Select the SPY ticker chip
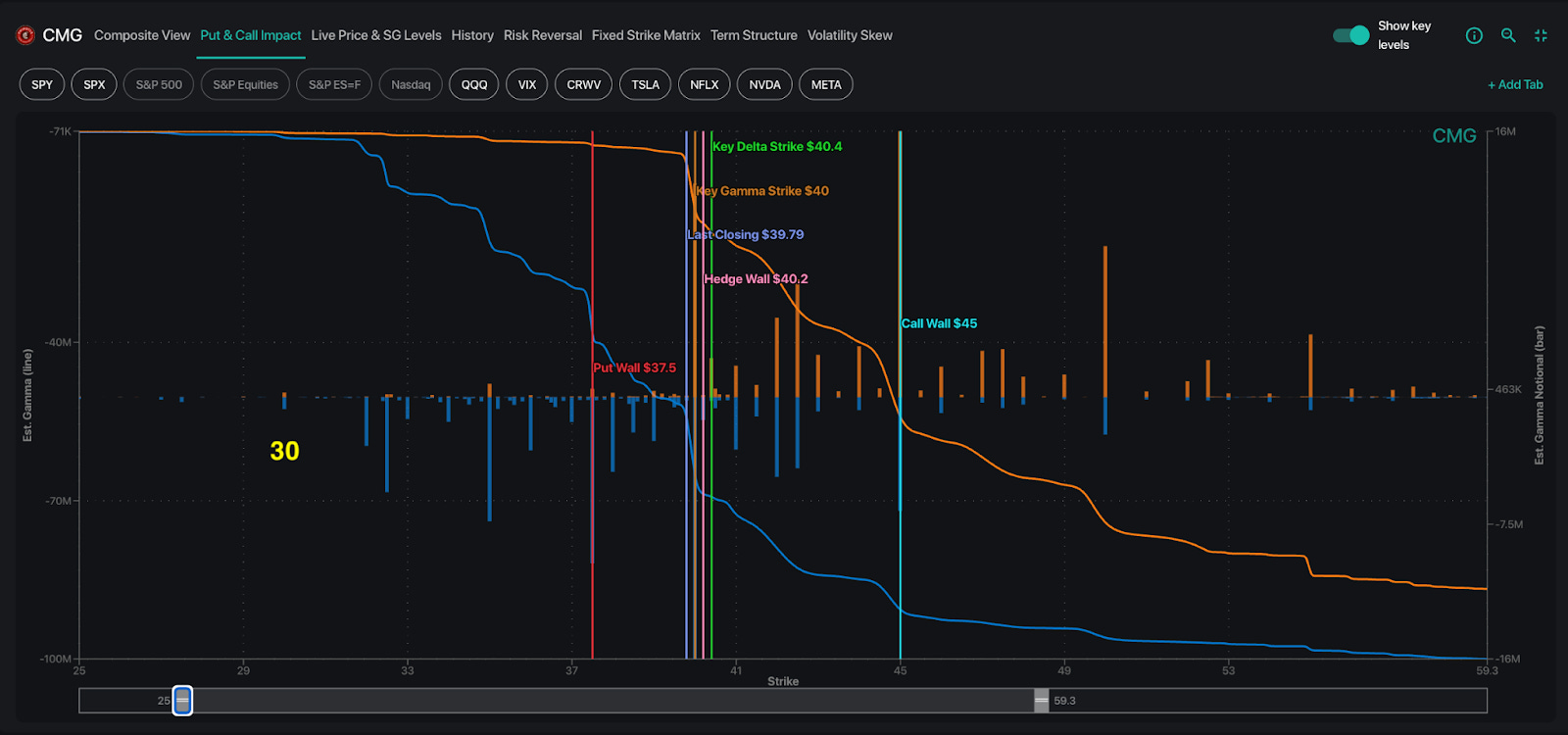The image size is (1568, 735). (x=42, y=85)
